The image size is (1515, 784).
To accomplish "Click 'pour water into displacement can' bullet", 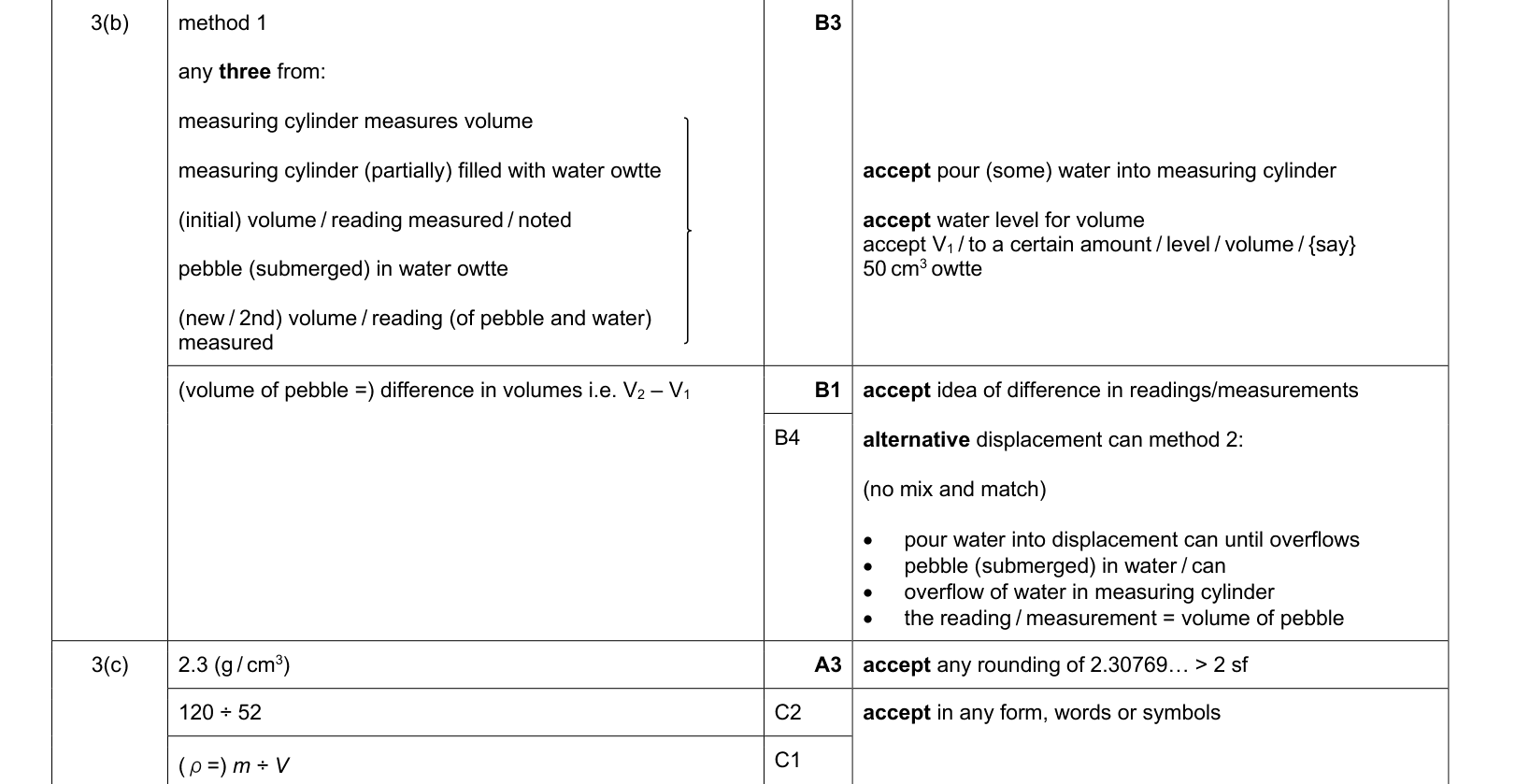I will (x=1131, y=540).
